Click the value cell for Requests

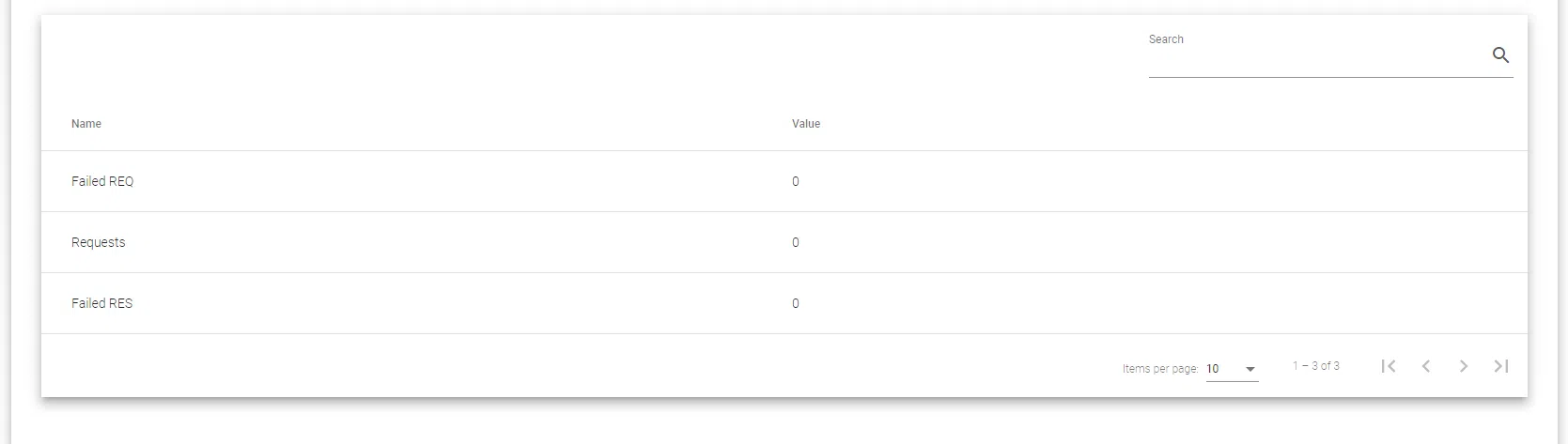click(x=796, y=242)
